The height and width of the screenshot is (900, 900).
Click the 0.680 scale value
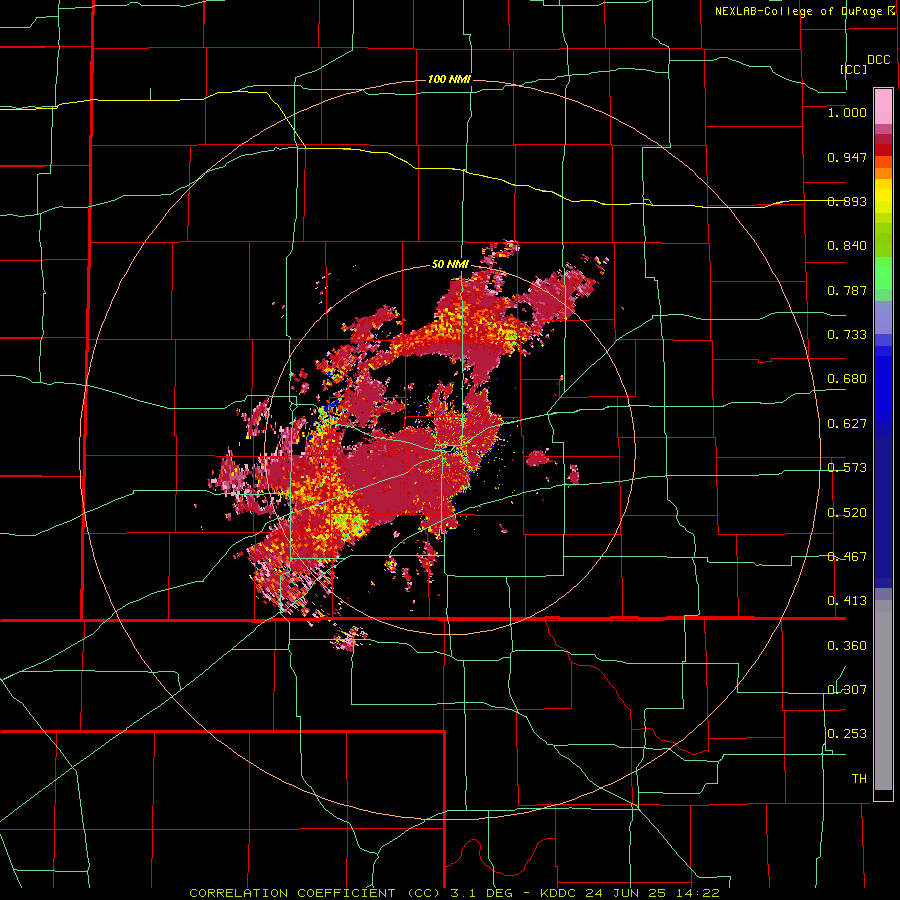click(847, 379)
